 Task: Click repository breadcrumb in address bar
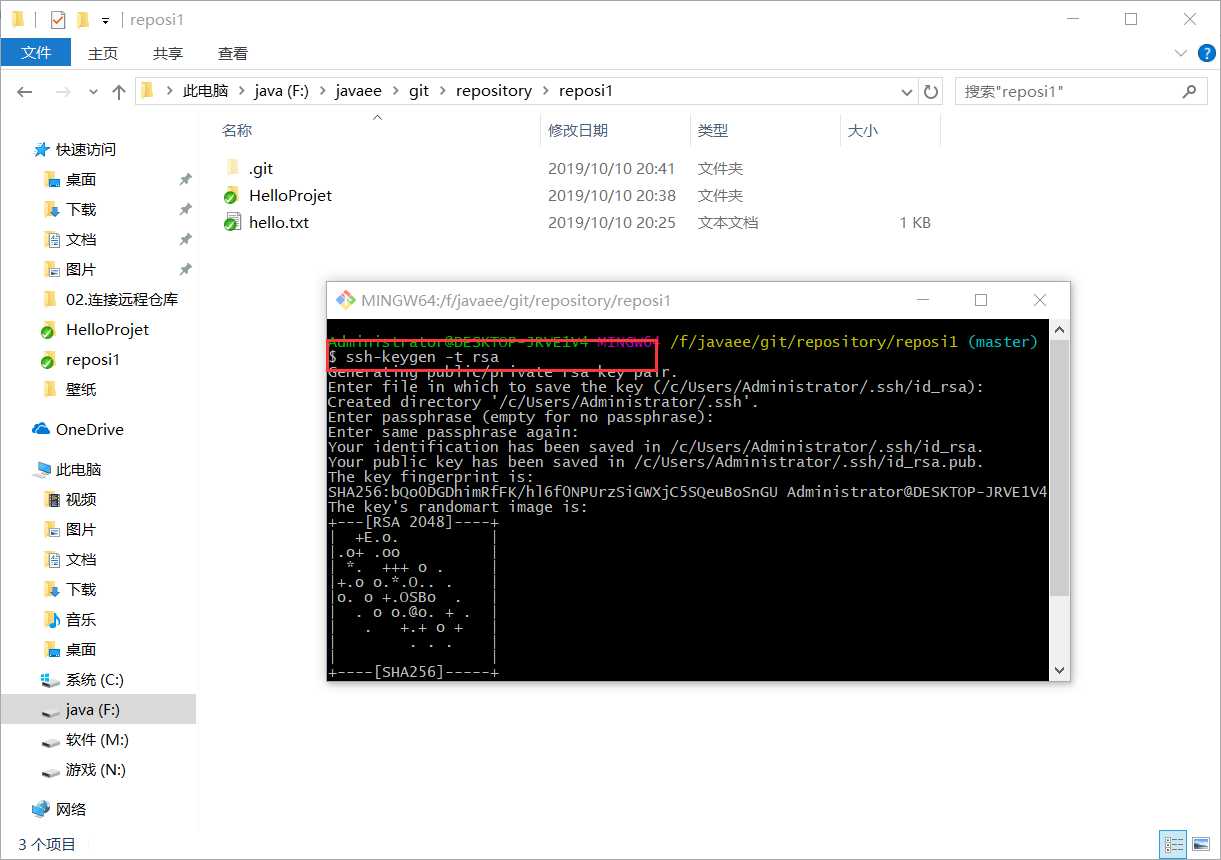coord(494,91)
